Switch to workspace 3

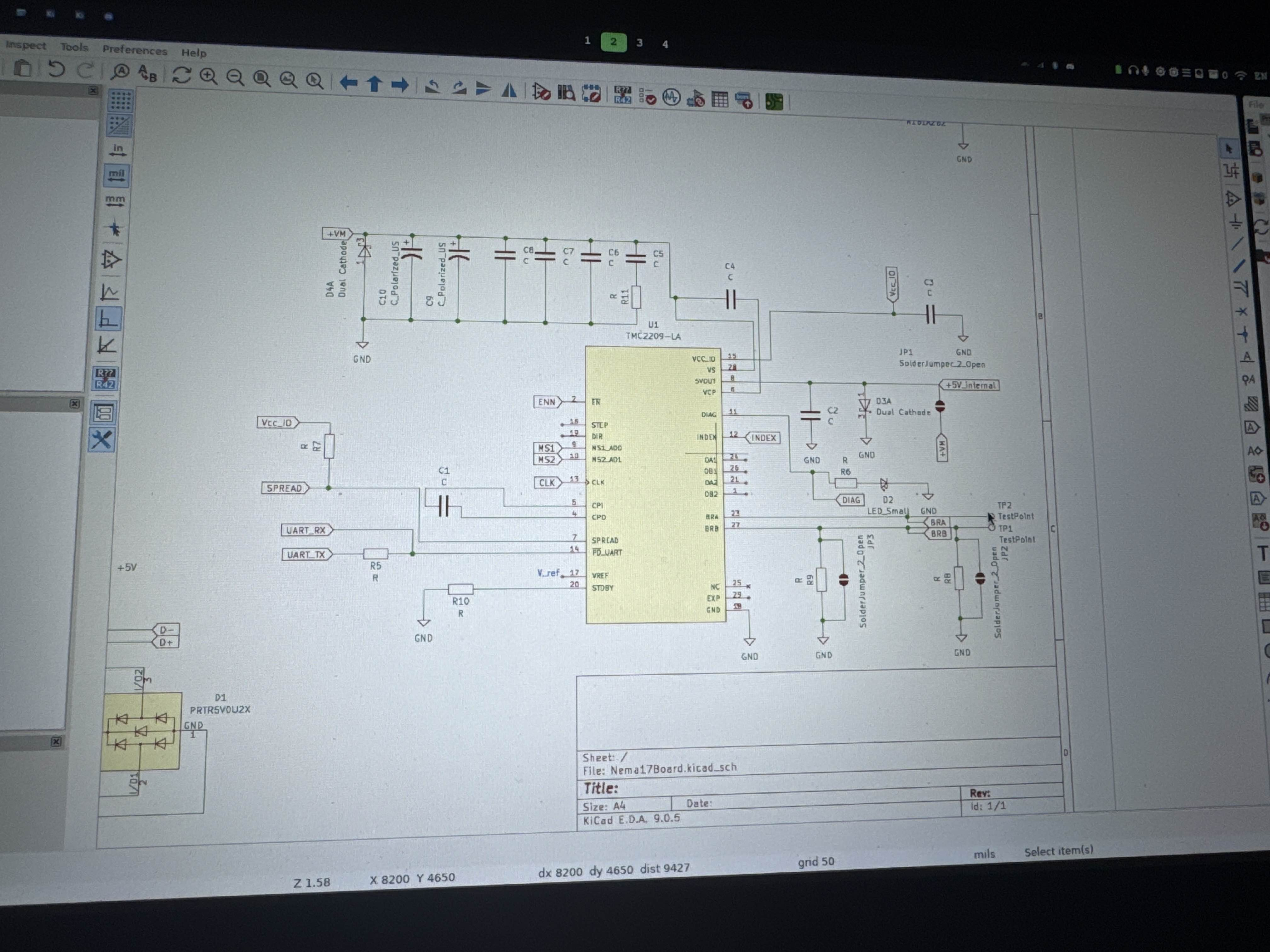639,42
